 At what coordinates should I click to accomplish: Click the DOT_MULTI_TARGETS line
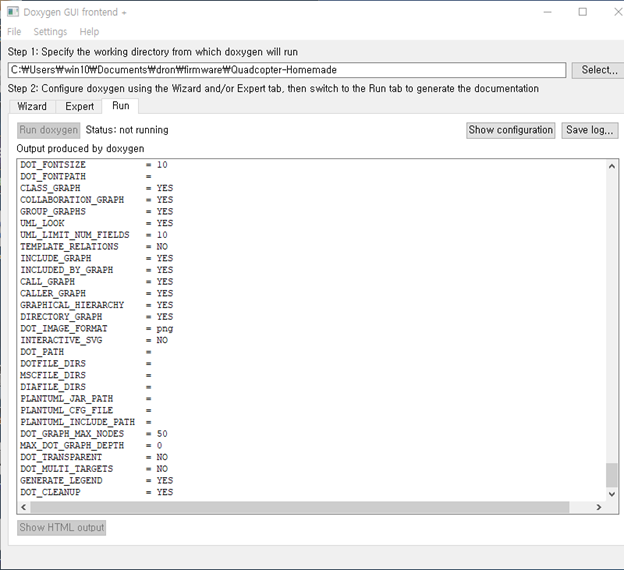pyautogui.click(x=94, y=469)
